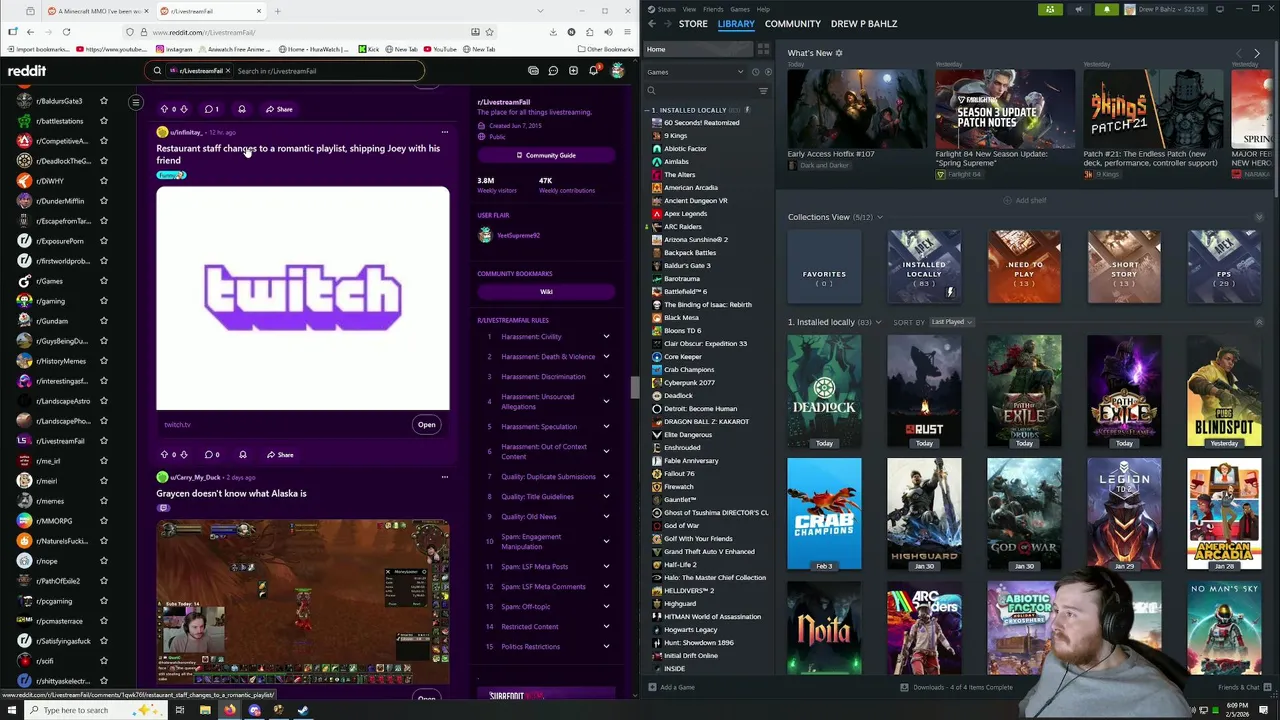Open Steam announcements megaphone icon
This screenshot has width=1280, height=720.
(1078, 9)
